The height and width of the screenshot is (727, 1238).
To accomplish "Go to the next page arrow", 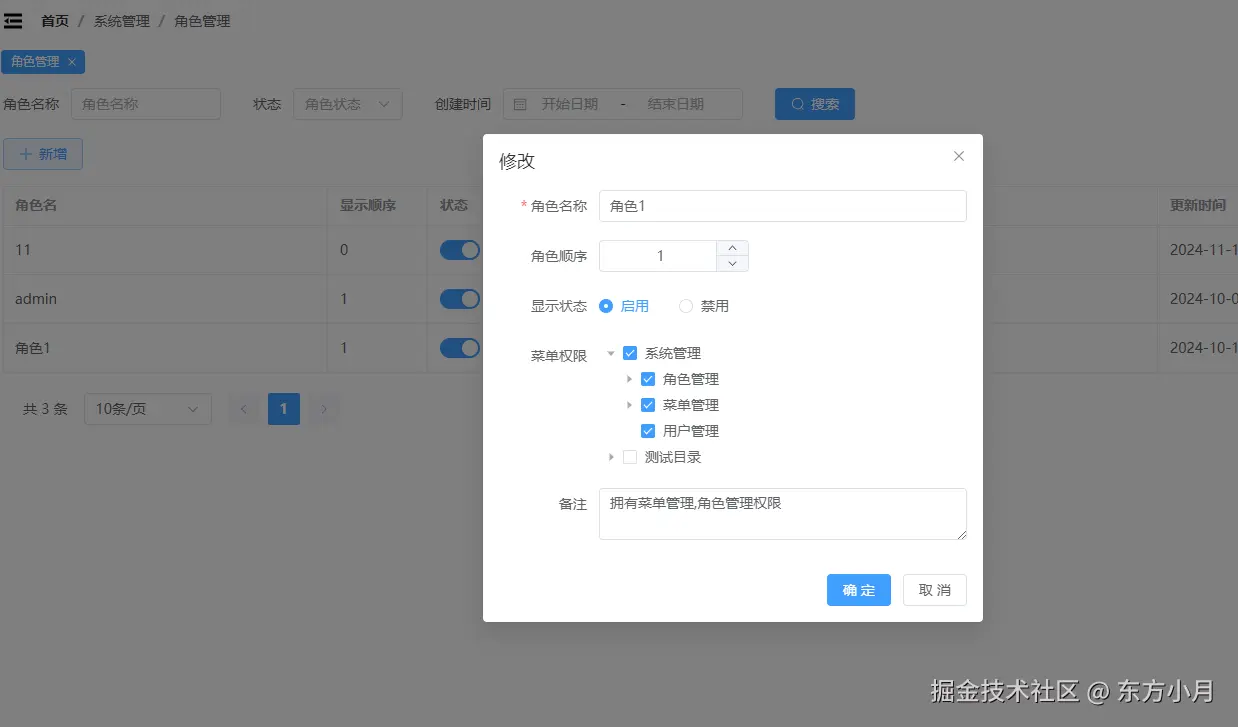I will pos(323,409).
